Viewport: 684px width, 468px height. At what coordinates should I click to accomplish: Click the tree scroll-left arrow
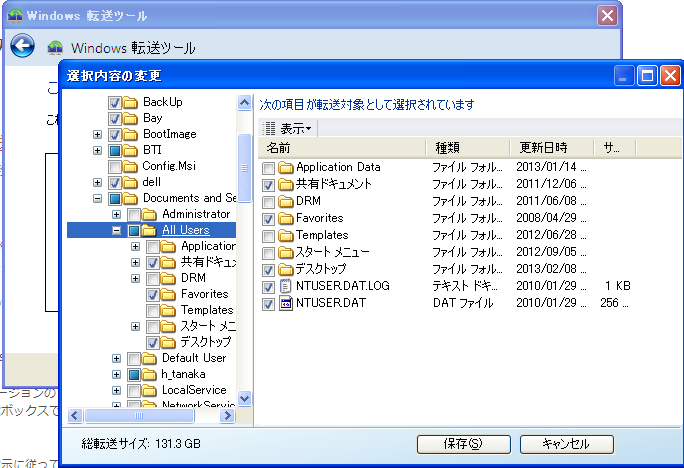click(75, 416)
